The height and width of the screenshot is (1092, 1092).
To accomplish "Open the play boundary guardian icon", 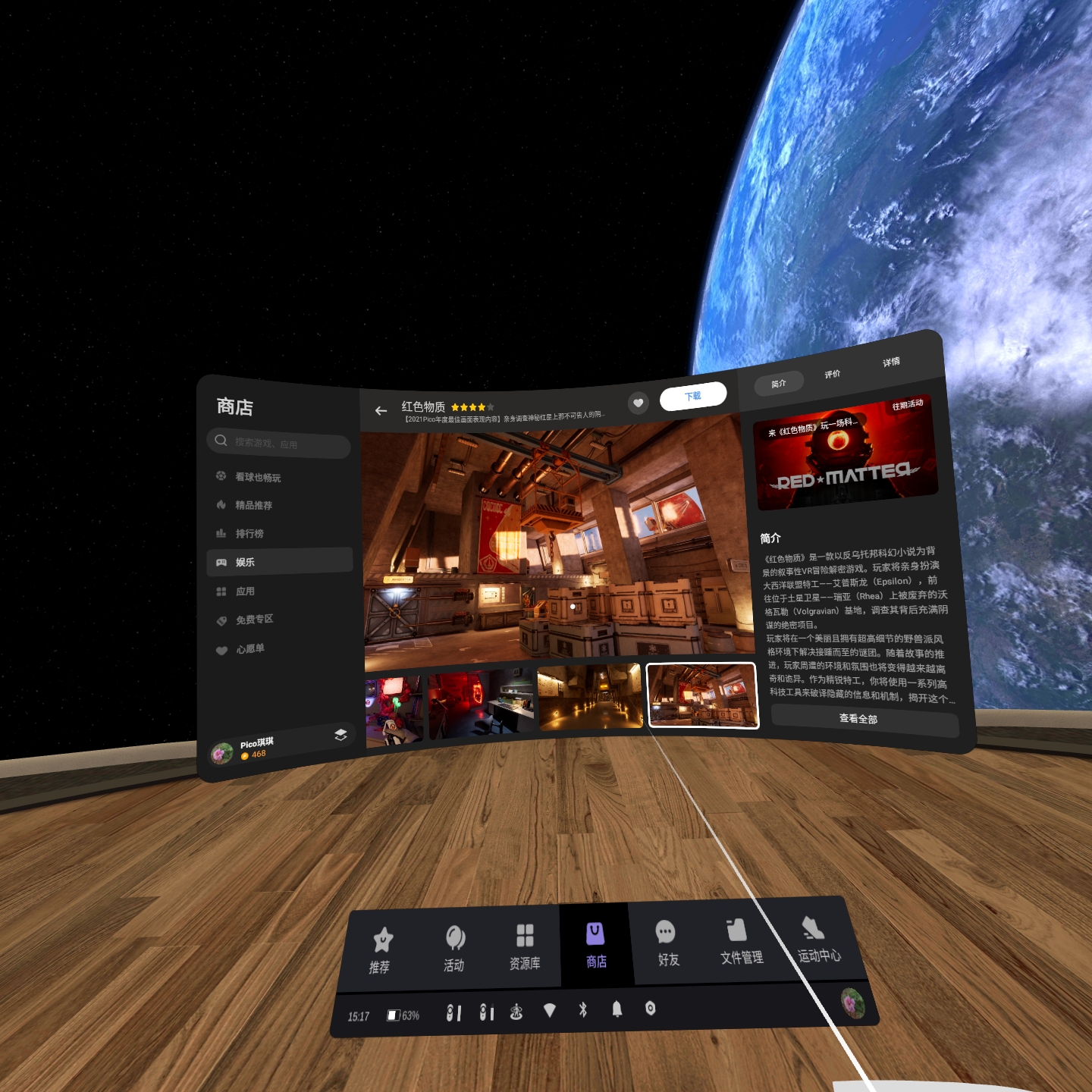I will click(516, 1011).
